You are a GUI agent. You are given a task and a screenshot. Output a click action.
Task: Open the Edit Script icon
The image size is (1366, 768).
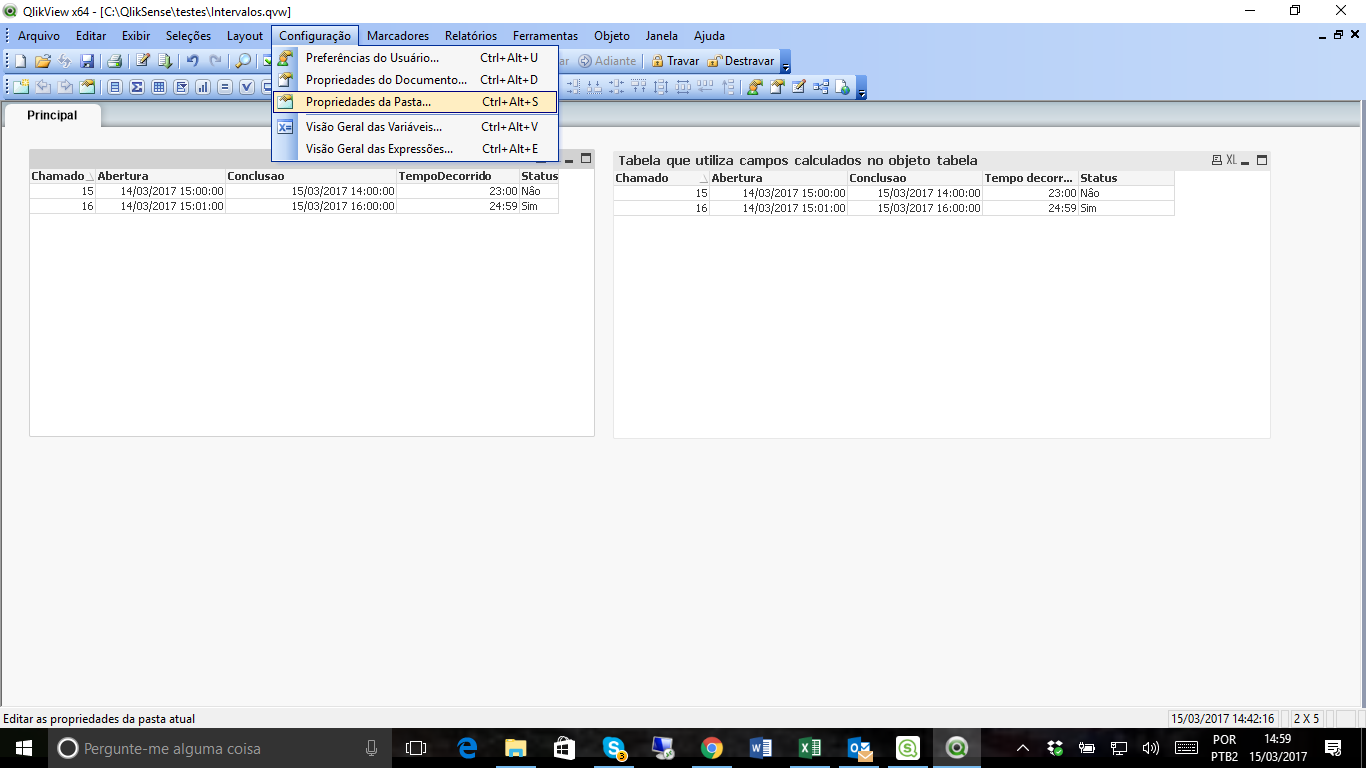tap(143, 60)
